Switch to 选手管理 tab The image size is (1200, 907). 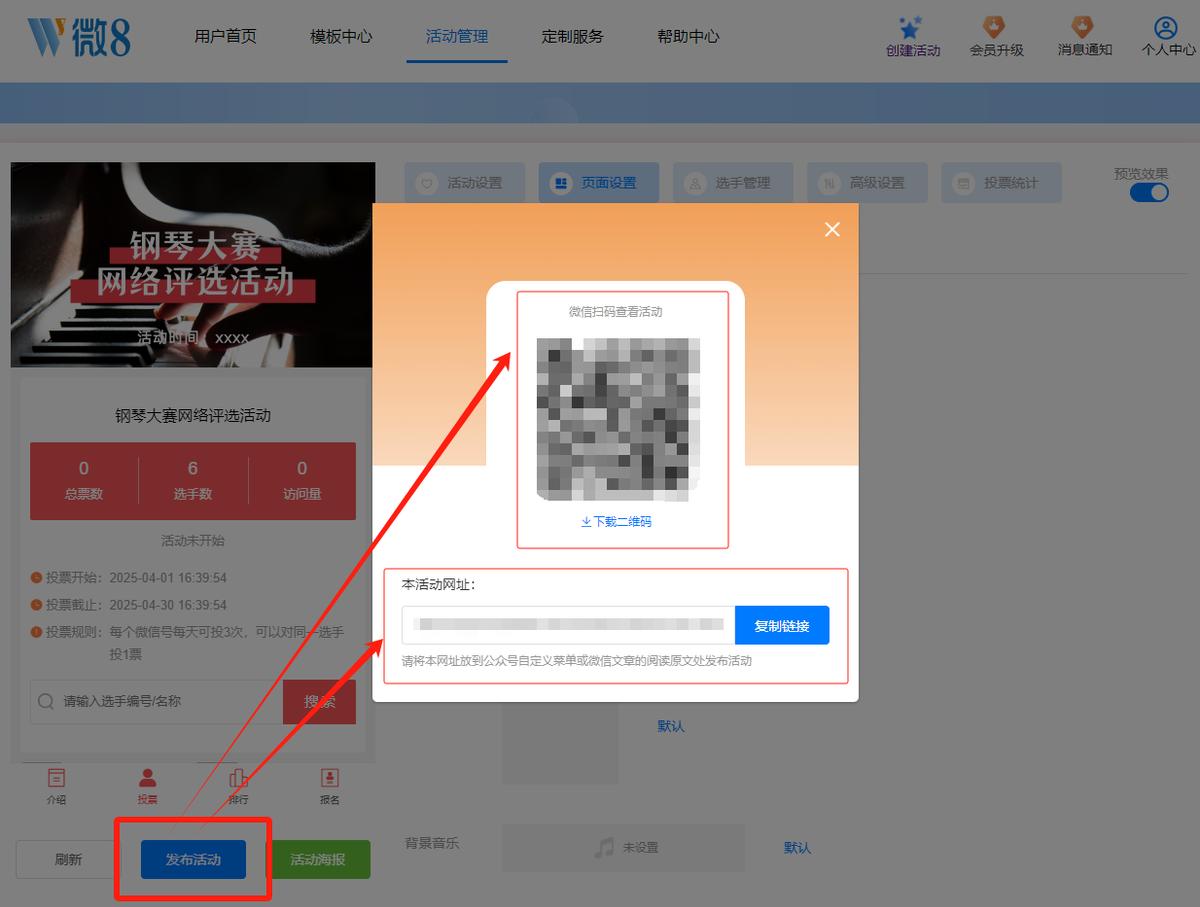point(733,183)
